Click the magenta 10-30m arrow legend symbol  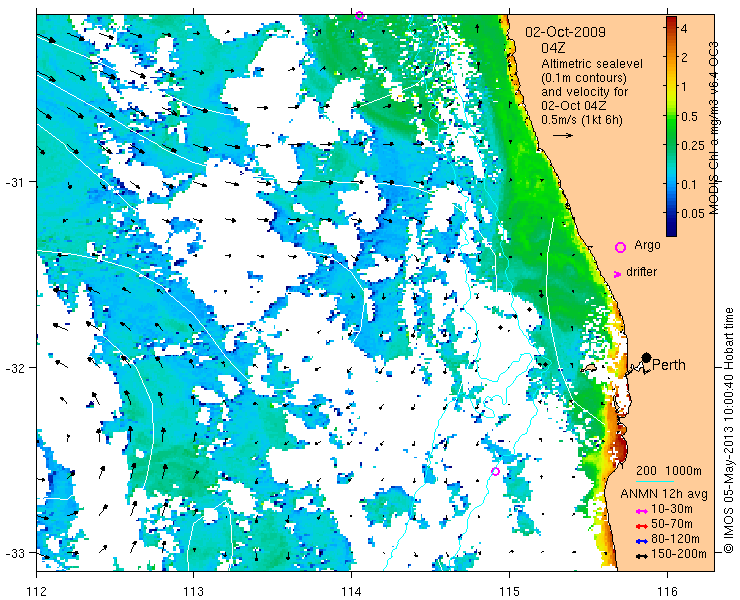[x=641, y=511]
